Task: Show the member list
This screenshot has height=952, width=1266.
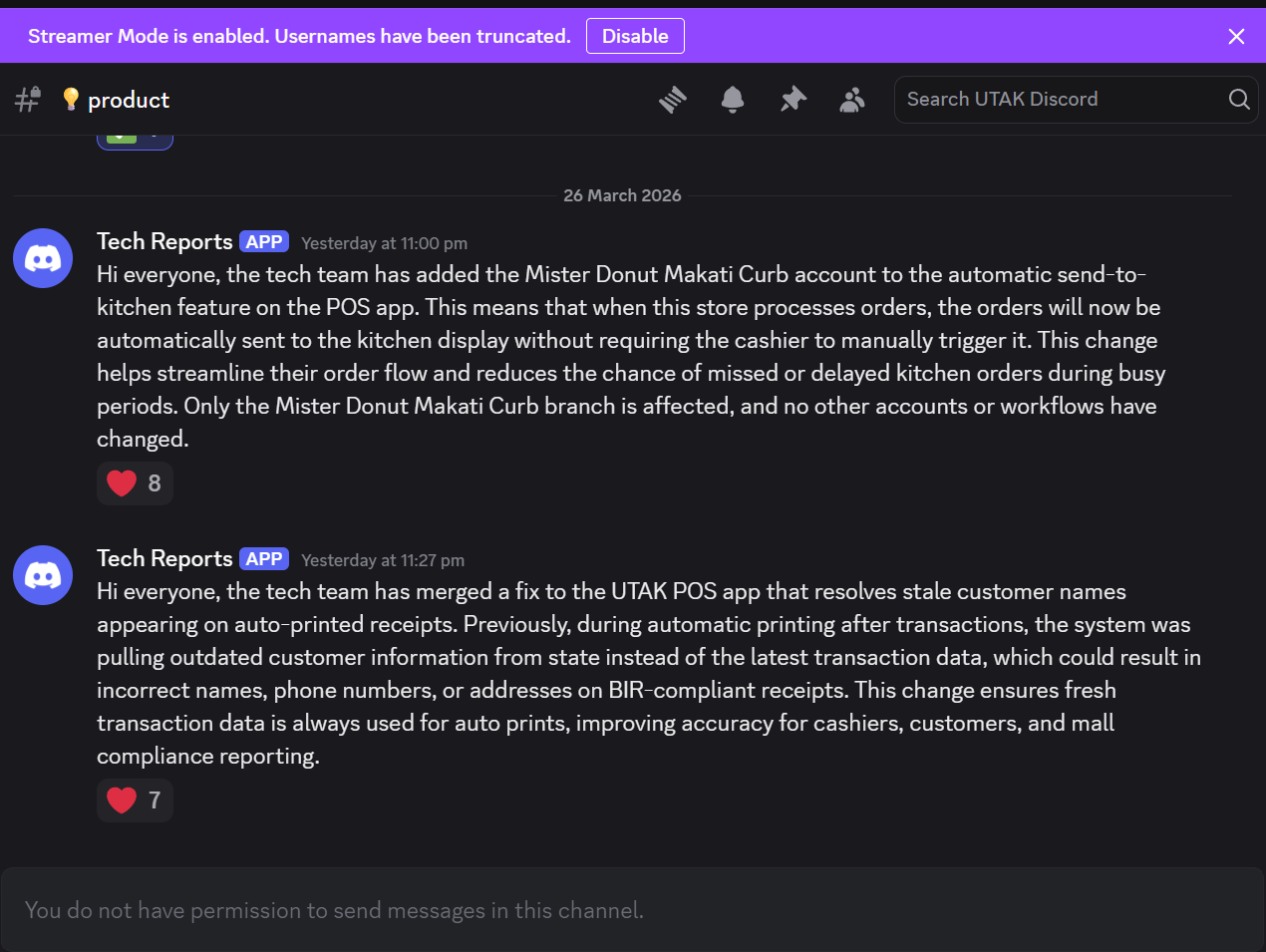Action: click(x=852, y=99)
